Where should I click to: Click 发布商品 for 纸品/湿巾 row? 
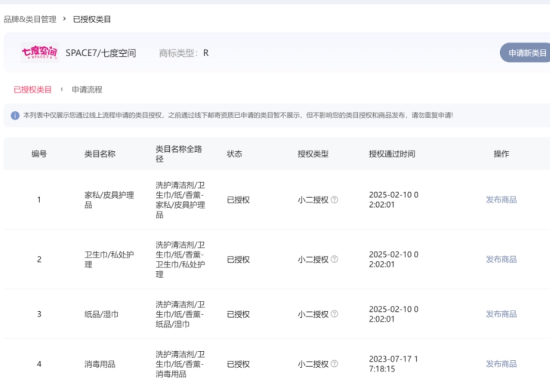[501, 314]
